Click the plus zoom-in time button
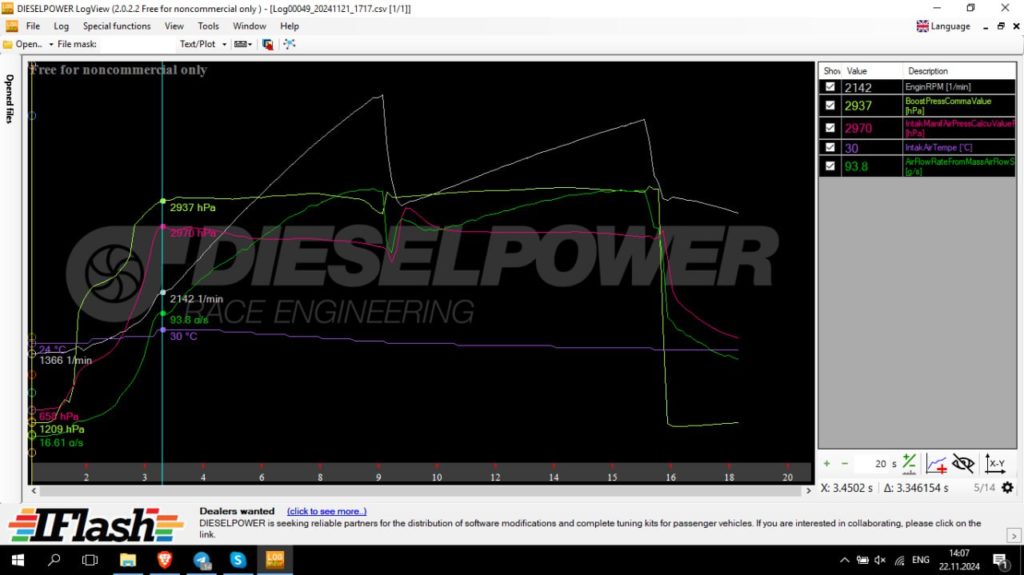 click(x=827, y=463)
